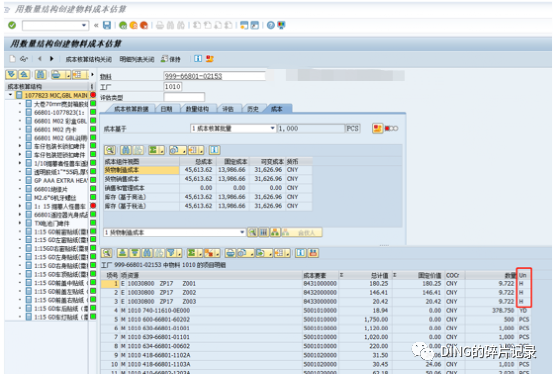Expand the 1:15 node with the red status
554x377 pixels.
tap(20, 206)
